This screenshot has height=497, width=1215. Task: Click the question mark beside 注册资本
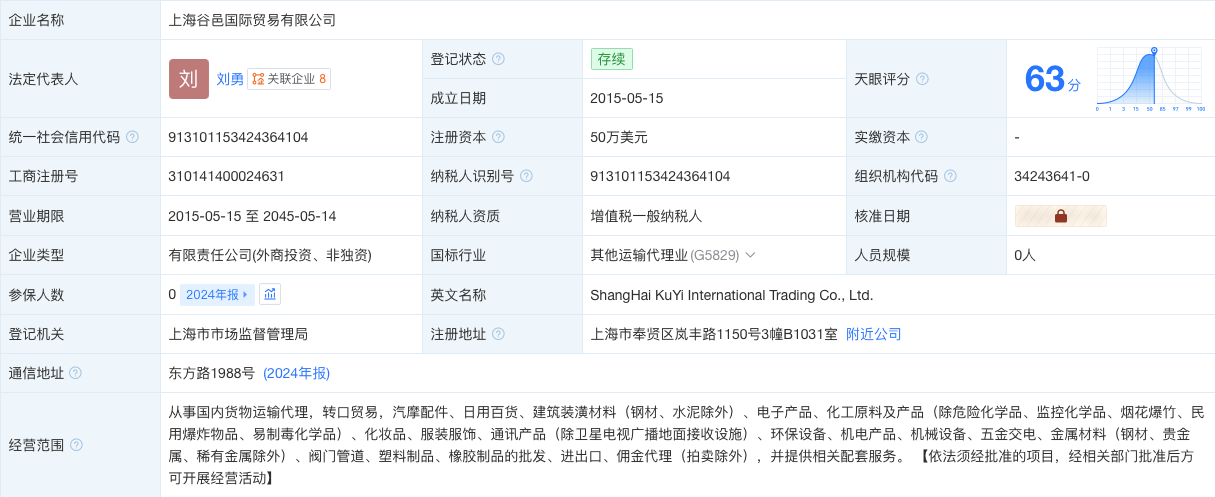tap(498, 137)
